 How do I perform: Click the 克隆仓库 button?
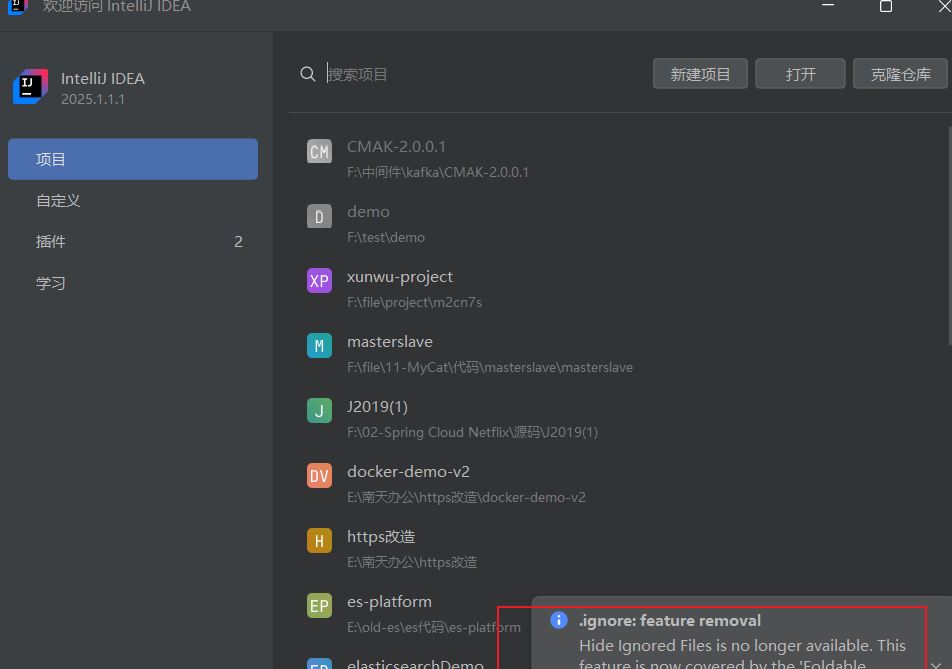pos(900,74)
